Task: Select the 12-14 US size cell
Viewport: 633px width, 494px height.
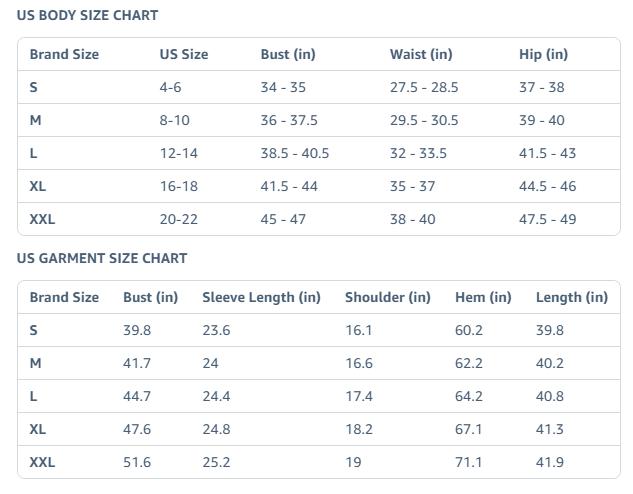Action: (179, 153)
